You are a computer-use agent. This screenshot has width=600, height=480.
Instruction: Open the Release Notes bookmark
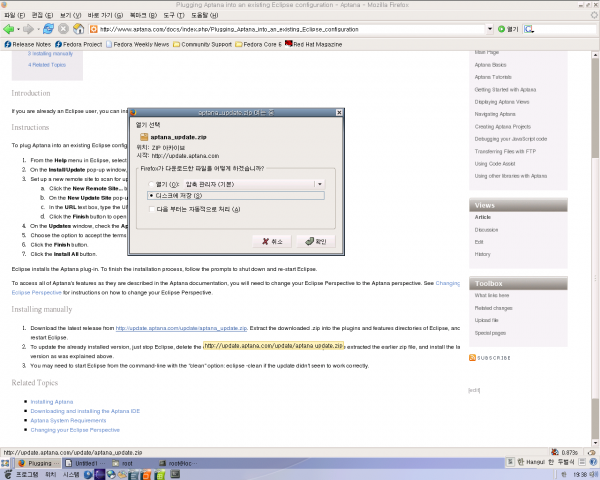click(x=28, y=44)
